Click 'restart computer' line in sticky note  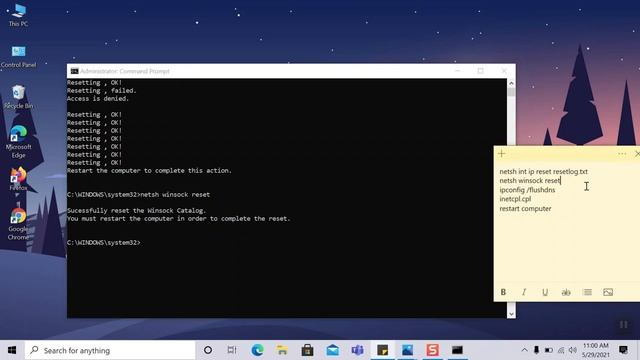[525, 208]
